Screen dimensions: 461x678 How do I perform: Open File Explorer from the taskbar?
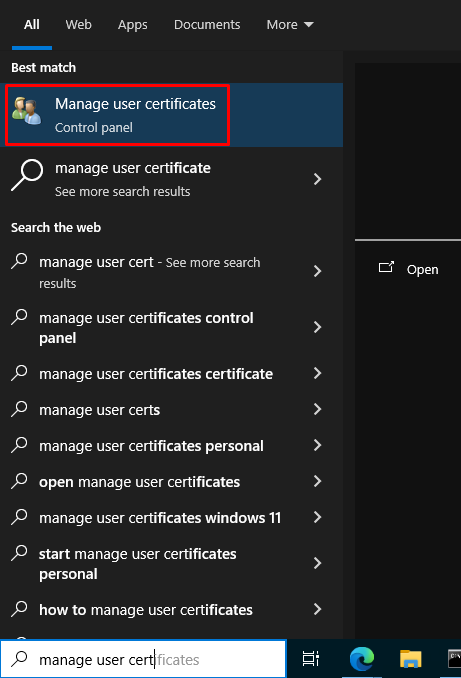(x=410, y=659)
